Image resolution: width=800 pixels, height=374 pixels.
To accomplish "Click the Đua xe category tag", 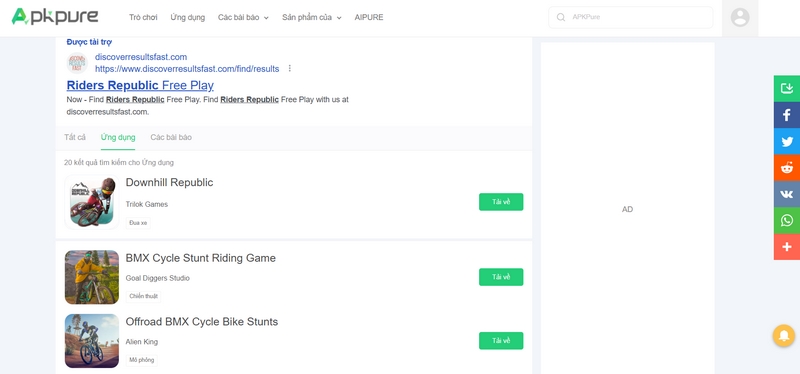I will coord(138,223).
